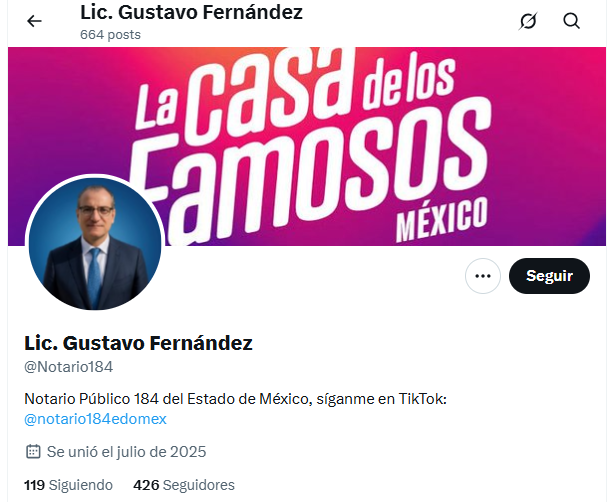616x502 pixels.
Task: Click the bold profile name below avatar
Action: [x=138, y=343]
